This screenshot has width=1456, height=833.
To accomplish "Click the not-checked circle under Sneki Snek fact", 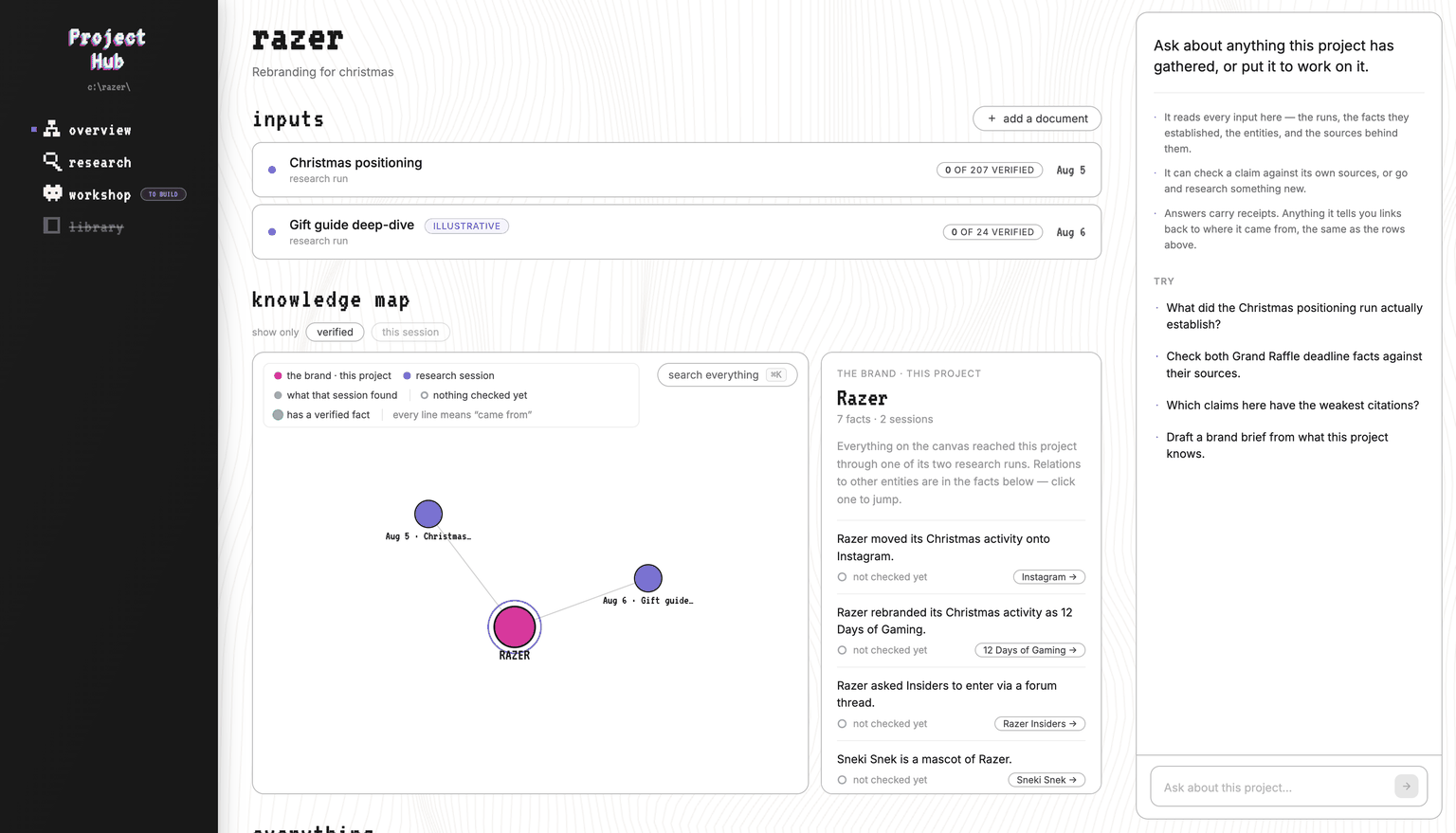I will 842,780.
